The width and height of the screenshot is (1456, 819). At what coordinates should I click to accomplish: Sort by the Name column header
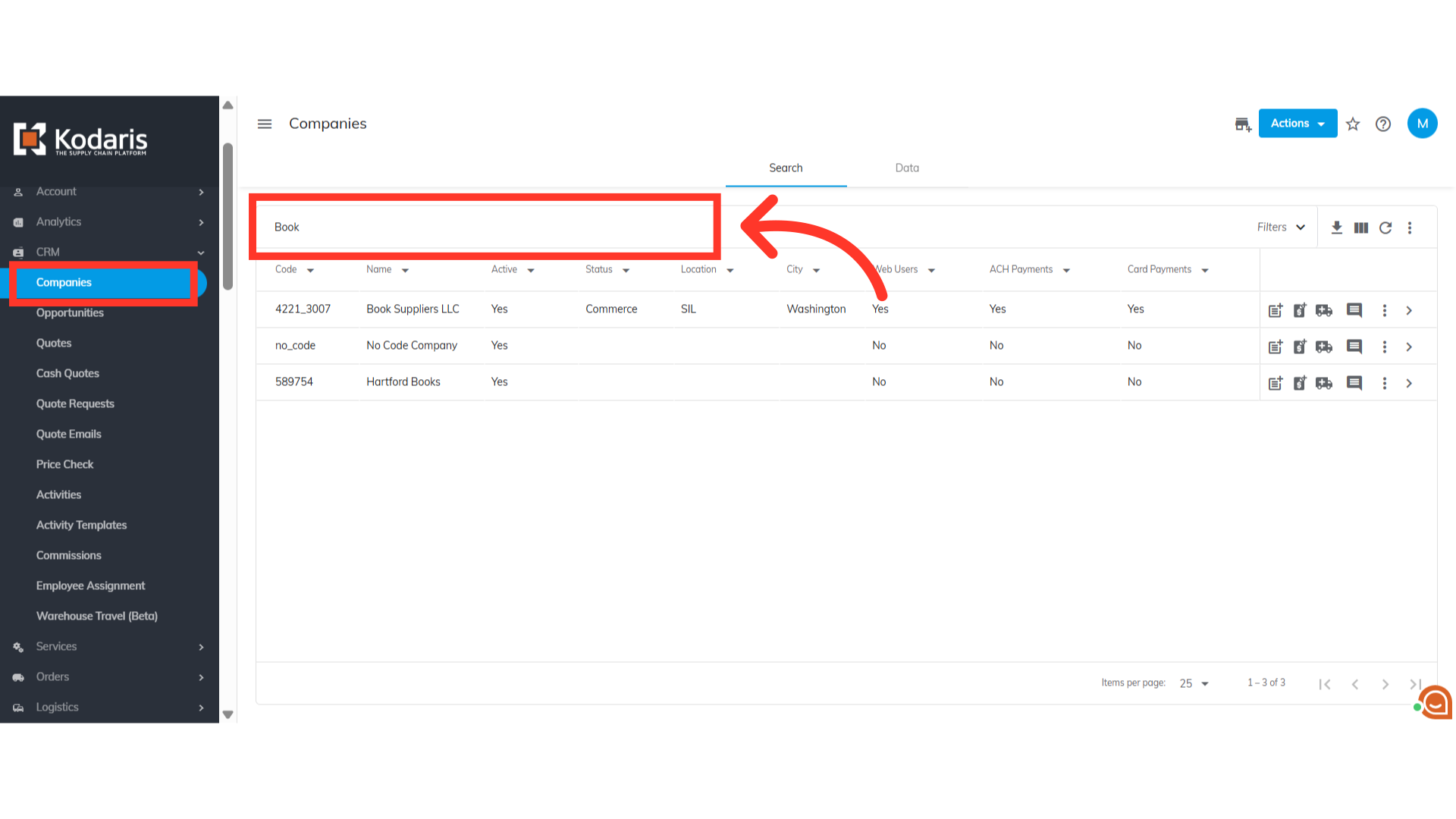tap(379, 270)
